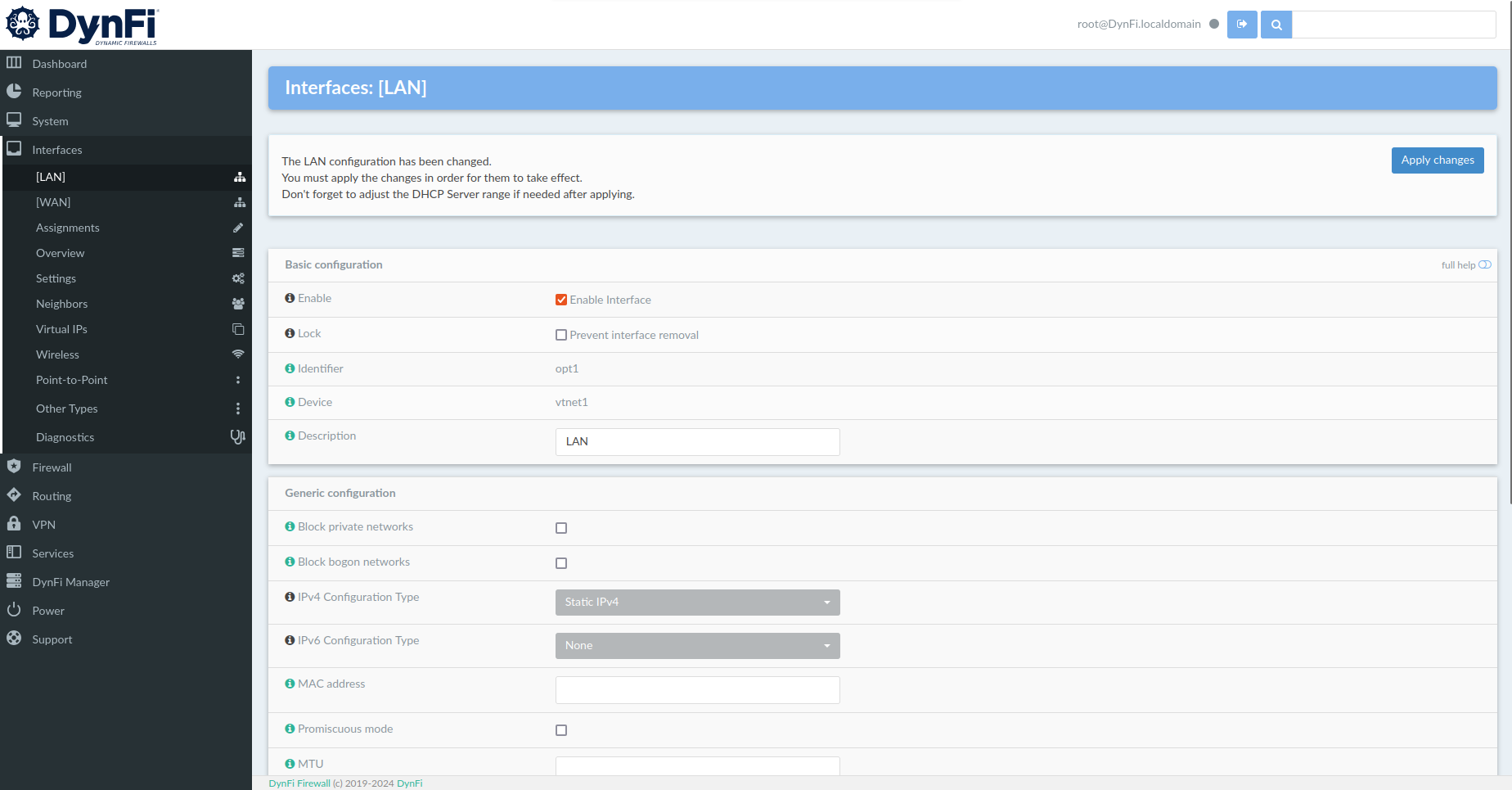Viewport: 1512px width, 790px height.
Task: Expand Point-to-Point submenu in sidebar
Action: coord(72,381)
